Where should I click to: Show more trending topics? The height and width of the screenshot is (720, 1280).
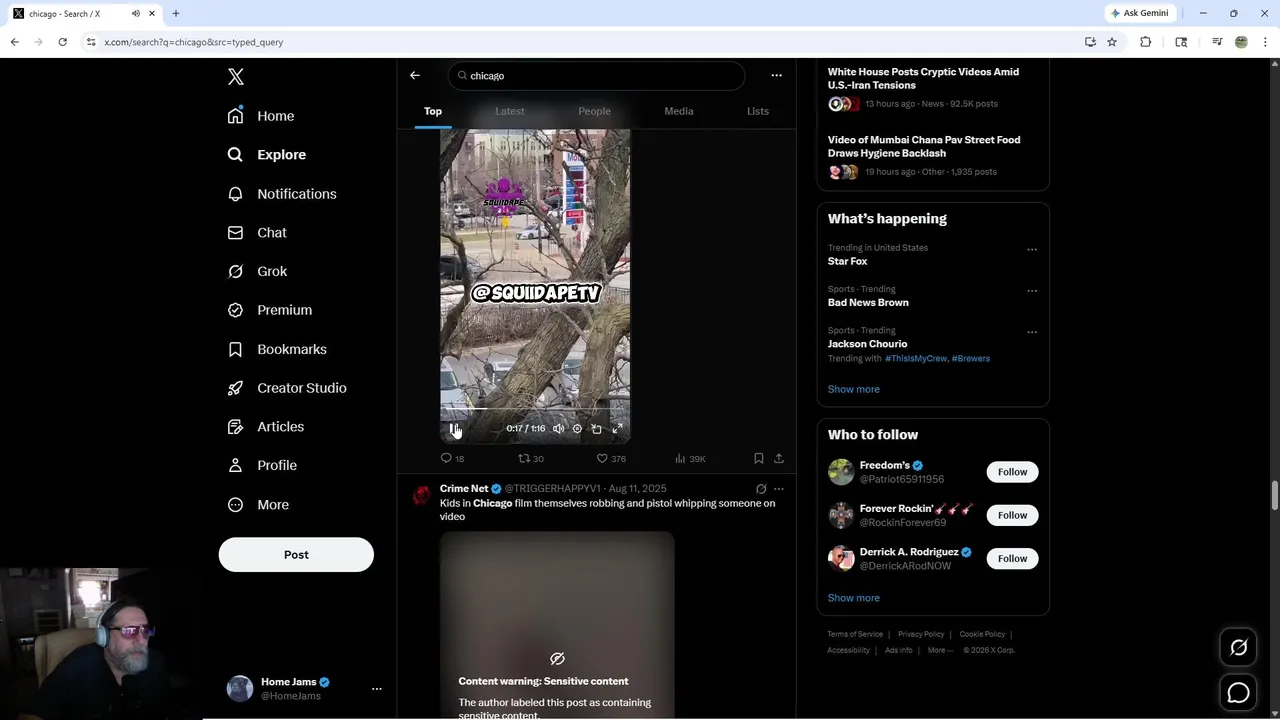pos(853,389)
